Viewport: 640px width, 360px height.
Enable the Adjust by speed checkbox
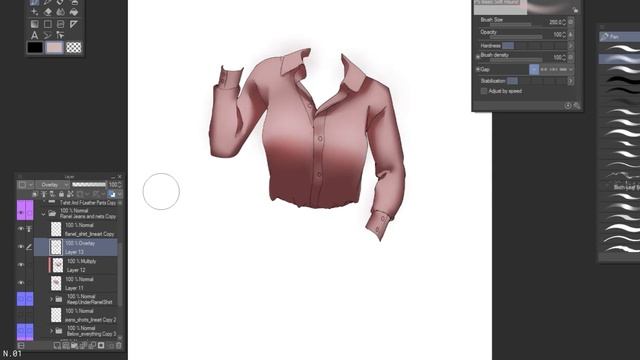tap(484, 91)
